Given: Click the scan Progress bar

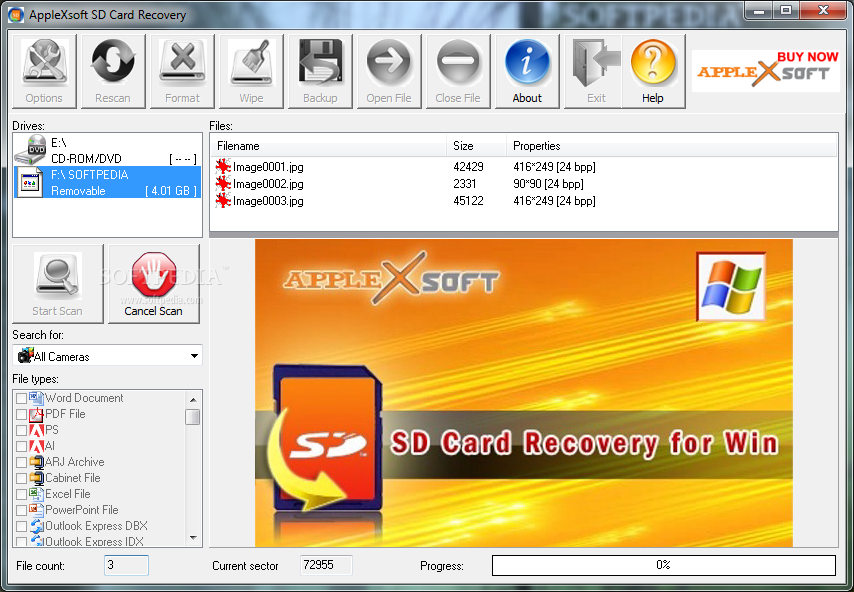Looking at the screenshot, I should [663, 565].
